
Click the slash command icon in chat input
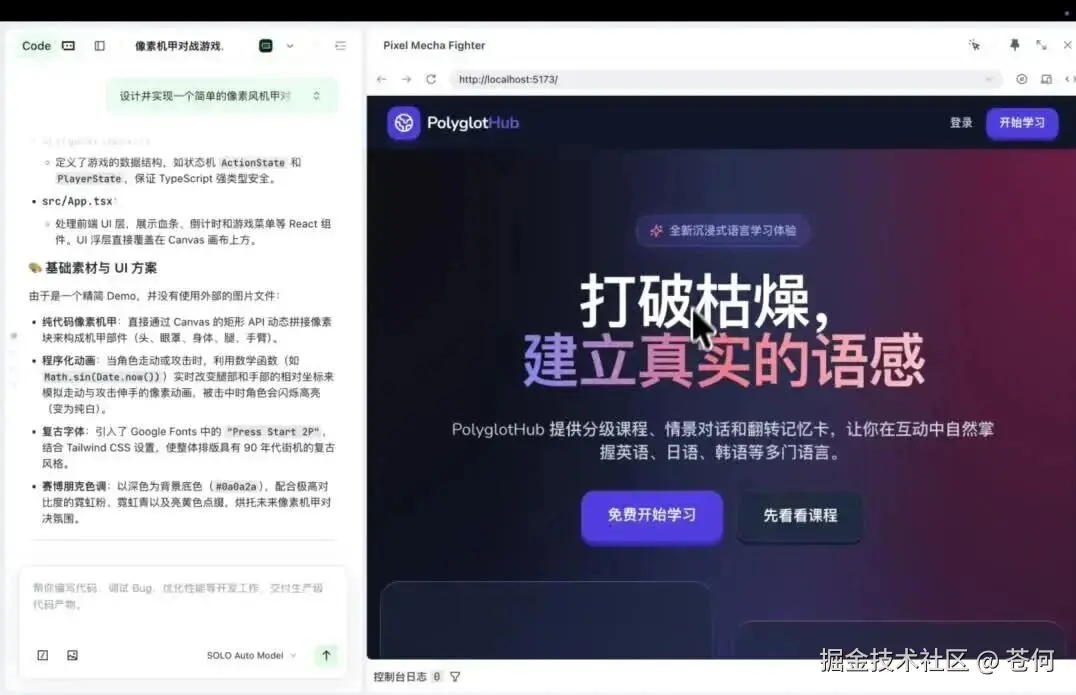click(x=43, y=656)
